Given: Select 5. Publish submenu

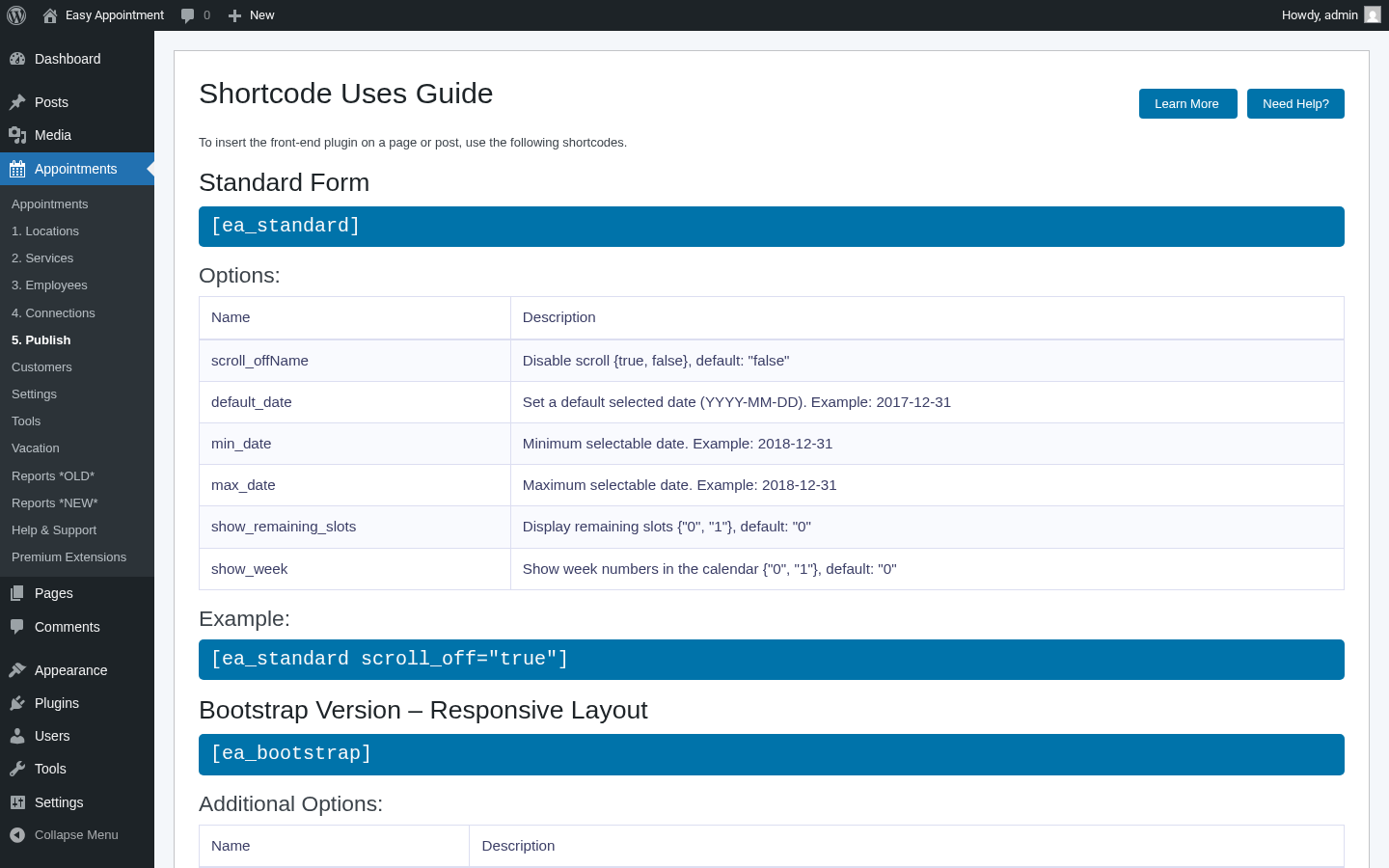Looking at the screenshot, I should tap(41, 340).
